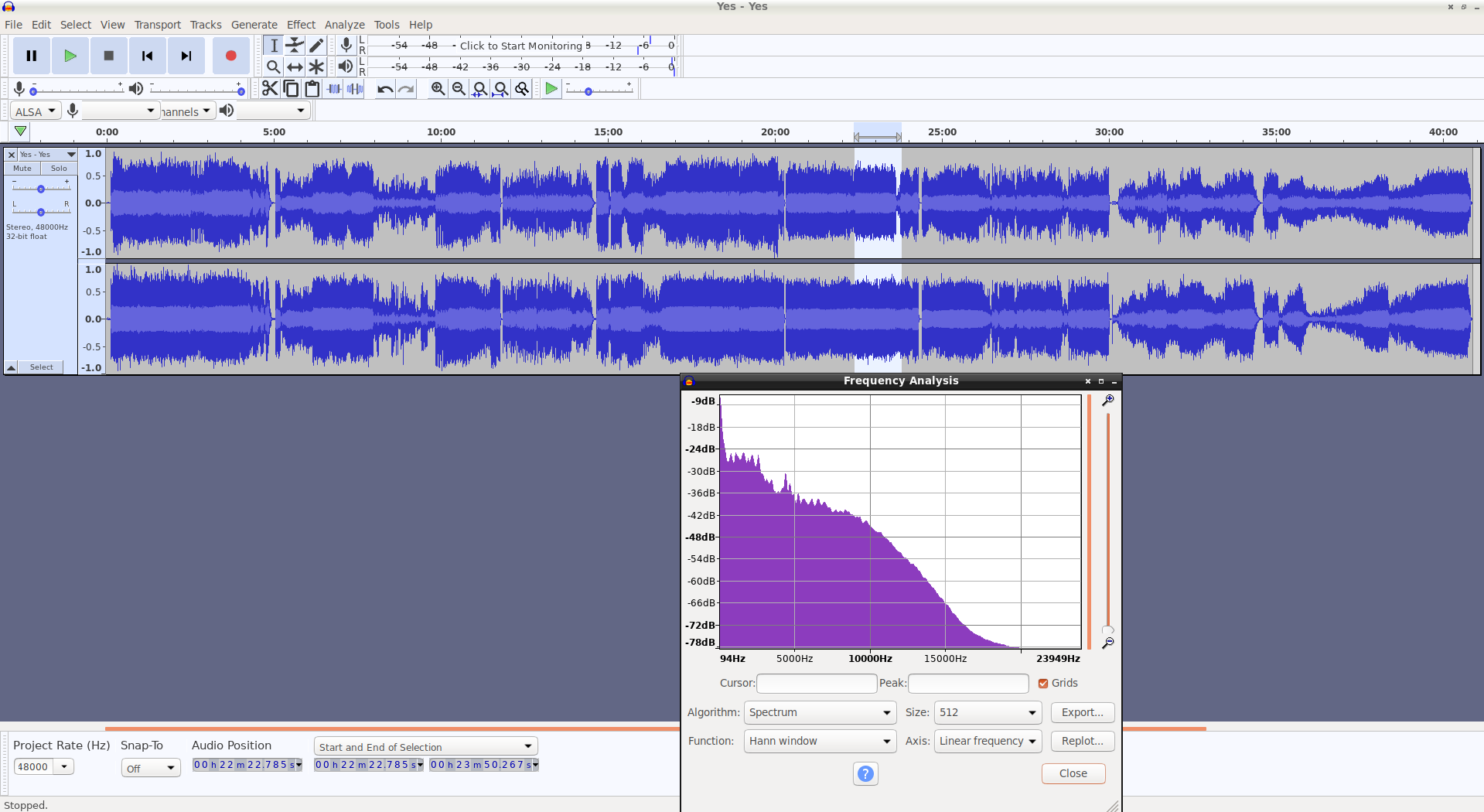Open the Algorithm Spectrum dropdown
Viewport: 1484px width, 812px height.
pyautogui.click(x=819, y=712)
